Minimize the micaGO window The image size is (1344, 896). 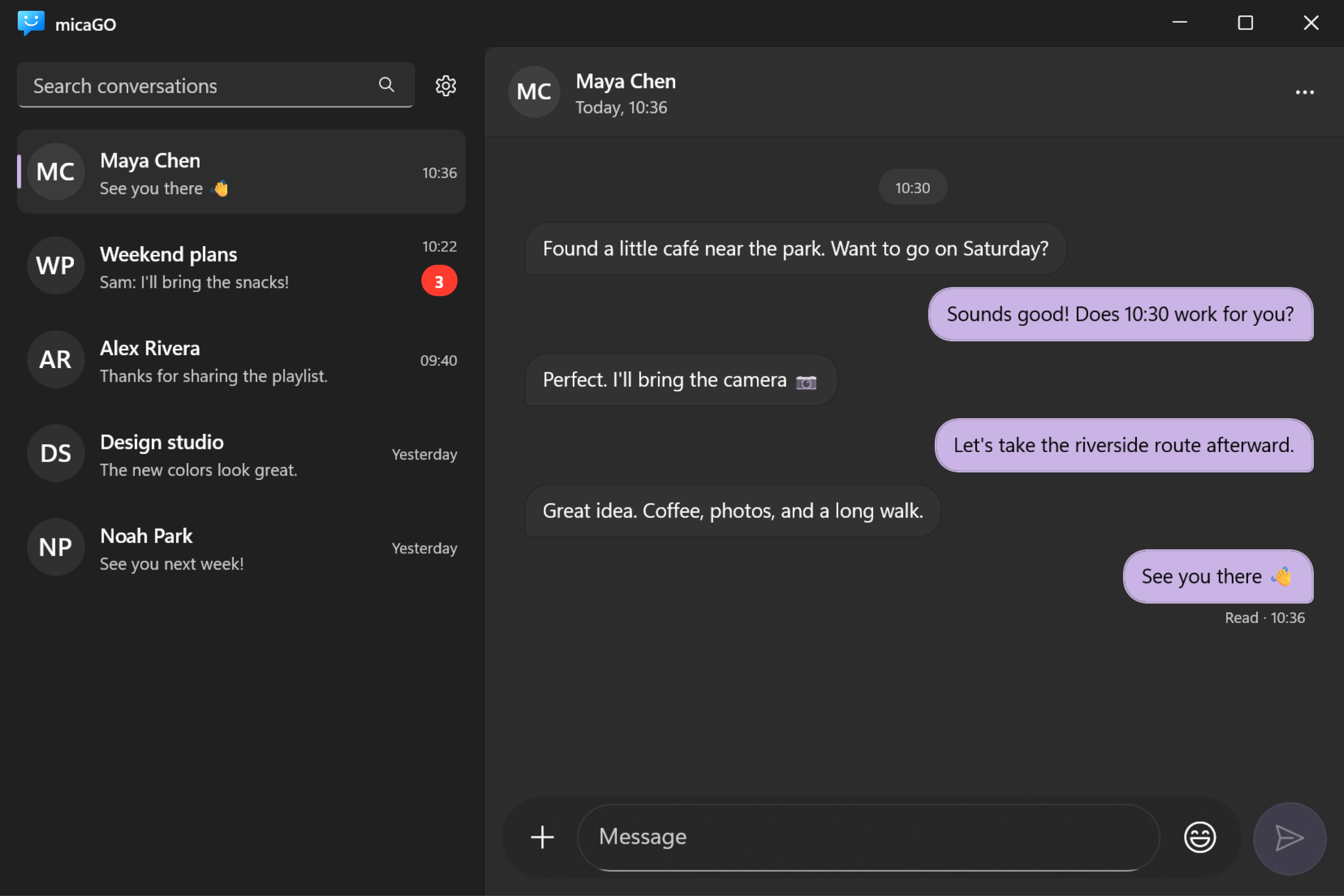(x=1180, y=23)
